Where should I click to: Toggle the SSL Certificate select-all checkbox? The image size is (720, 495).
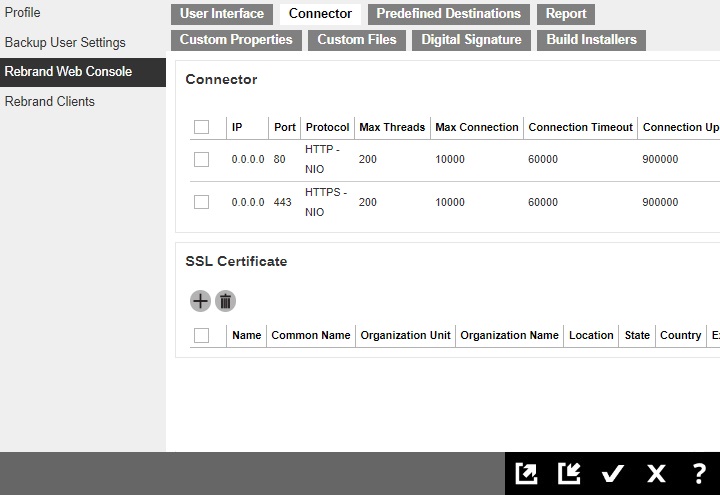(201, 335)
